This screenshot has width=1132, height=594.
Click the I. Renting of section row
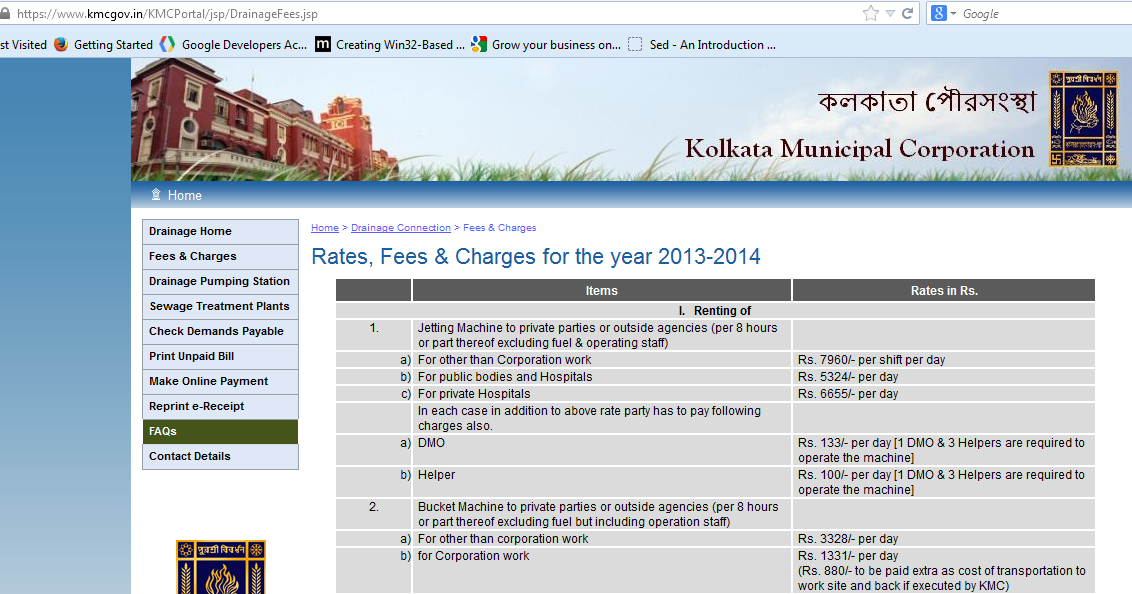click(x=715, y=310)
